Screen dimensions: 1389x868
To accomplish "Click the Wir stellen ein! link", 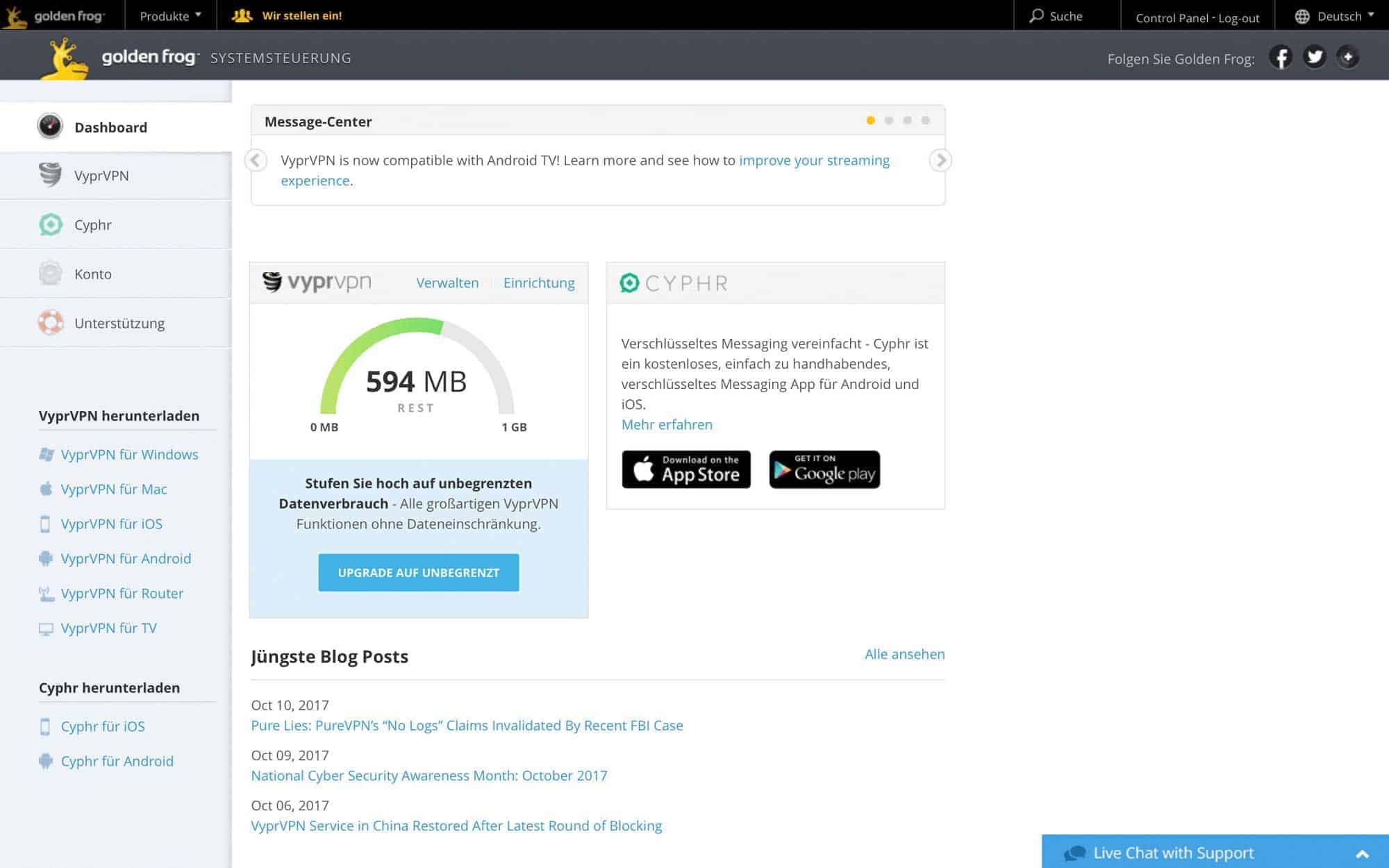I will (301, 15).
